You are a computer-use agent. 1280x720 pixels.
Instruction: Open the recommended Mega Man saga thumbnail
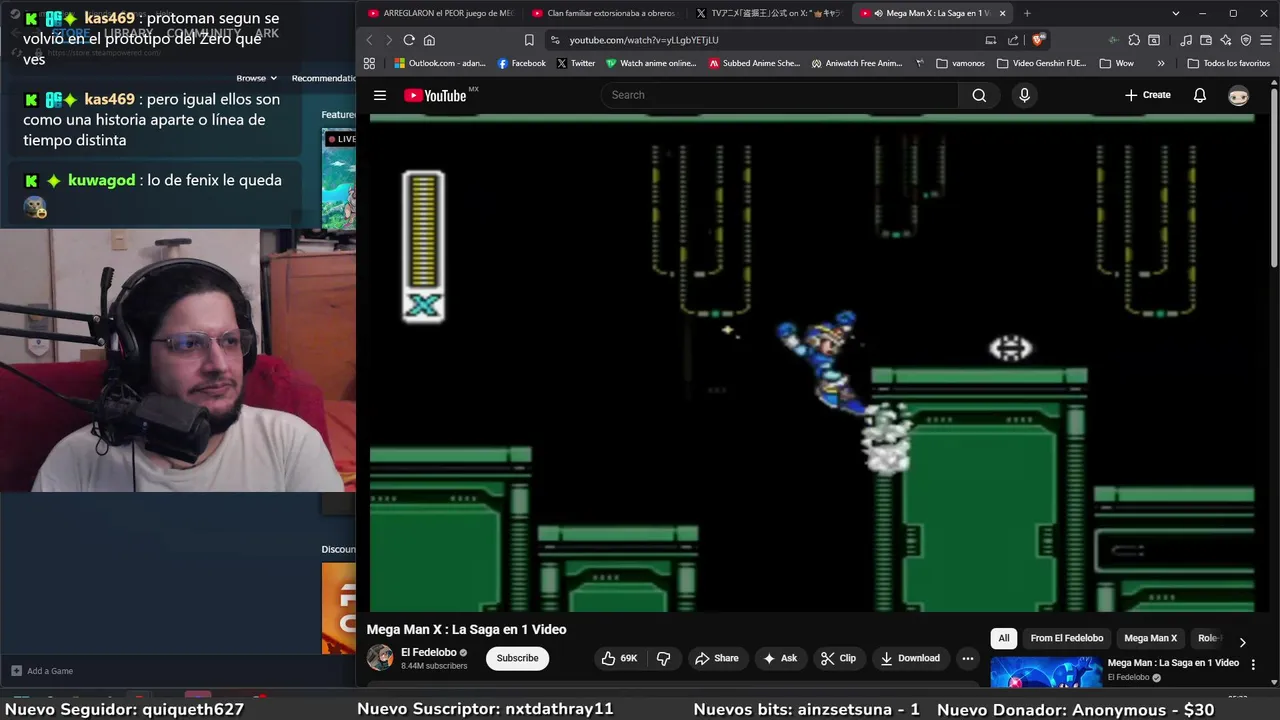pyautogui.click(x=1046, y=673)
